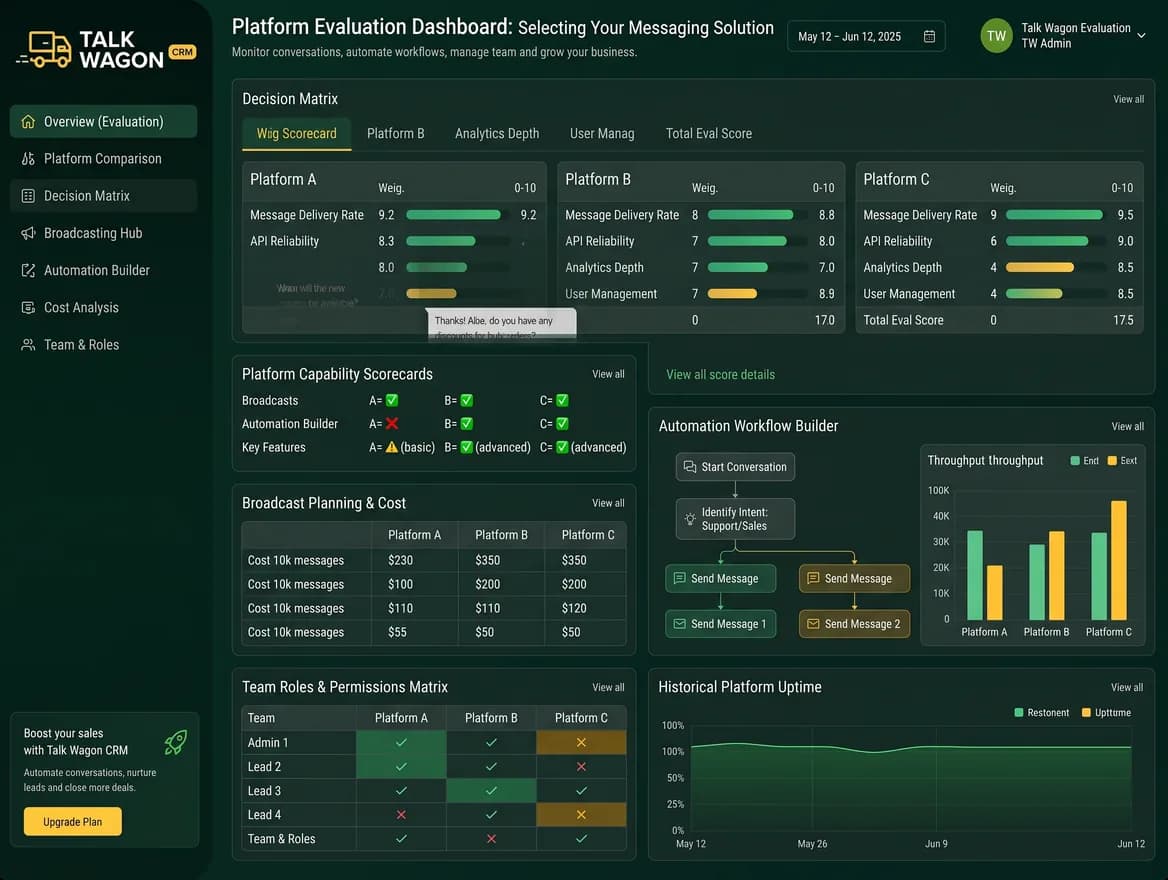The height and width of the screenshot is (880, 1168).
Task: Click Lead 2 Platform C red X mark
Action: (x=581, y=767)
